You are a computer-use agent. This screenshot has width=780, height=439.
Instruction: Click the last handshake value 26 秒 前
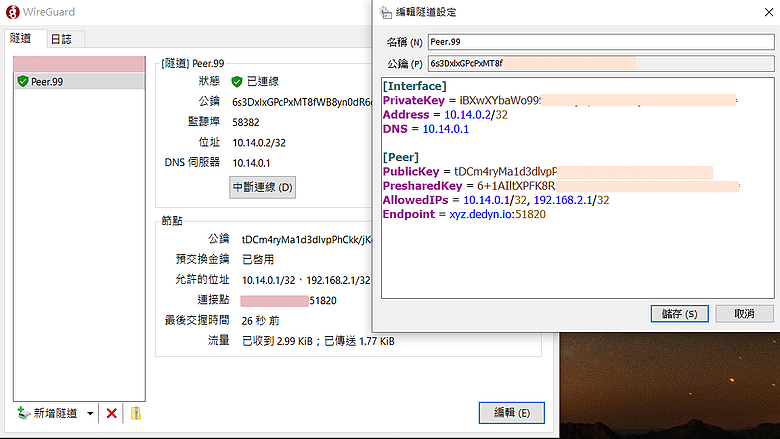coord(261,321)
